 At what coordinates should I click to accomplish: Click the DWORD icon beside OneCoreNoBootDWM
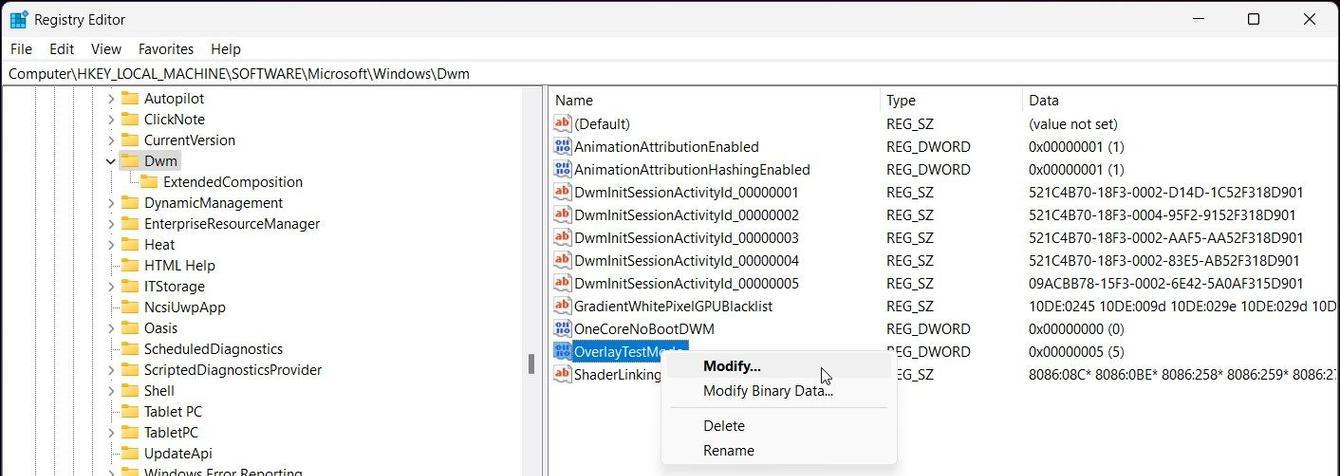click(x=562, y=329)
